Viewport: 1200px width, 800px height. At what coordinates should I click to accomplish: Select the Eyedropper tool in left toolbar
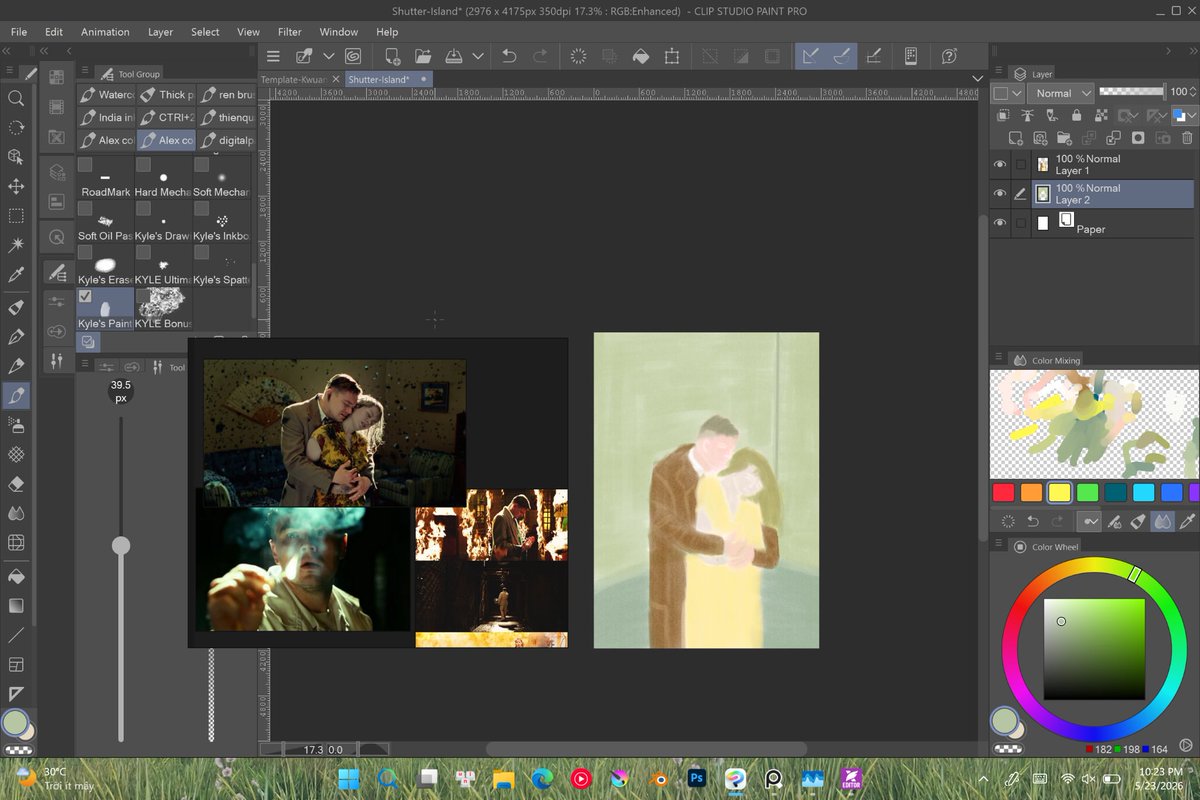click(16, 274)
